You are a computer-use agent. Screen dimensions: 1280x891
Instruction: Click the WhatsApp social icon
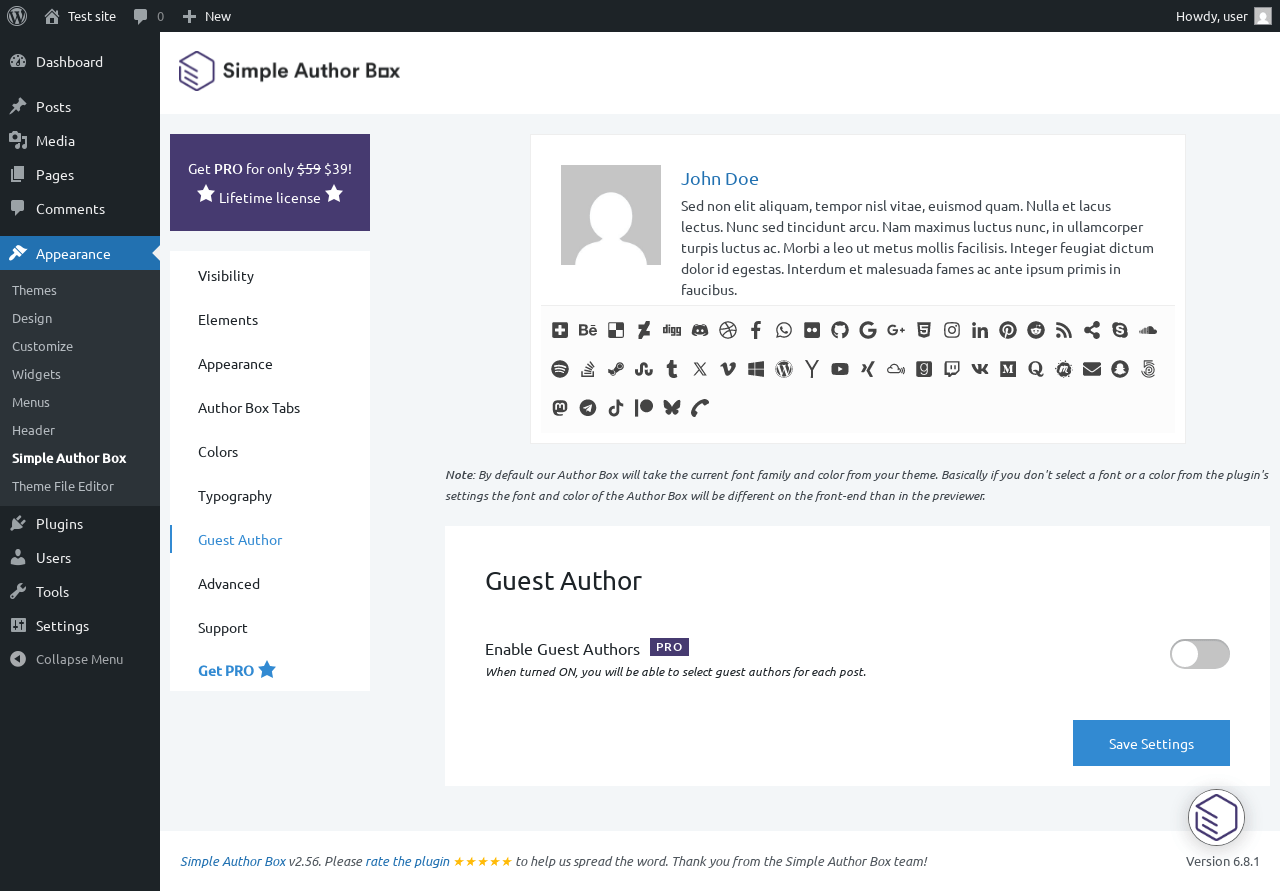click(x=784, y=330)
